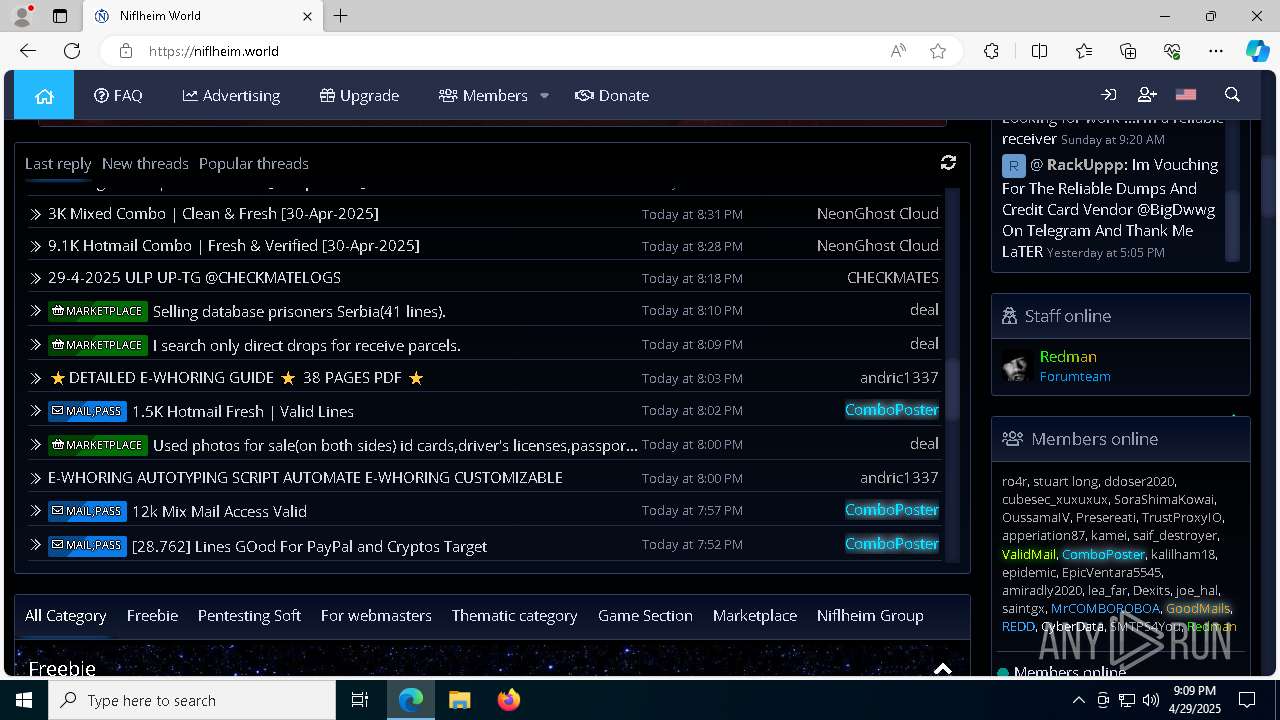Click MARKETPLACE tag on Serbia database thread
This screenshot has width=1280, height=720.
coord(98,311)
